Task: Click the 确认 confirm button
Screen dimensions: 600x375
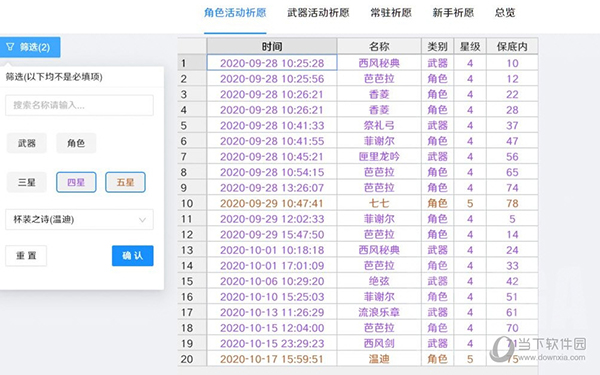Action: [132, 256]
